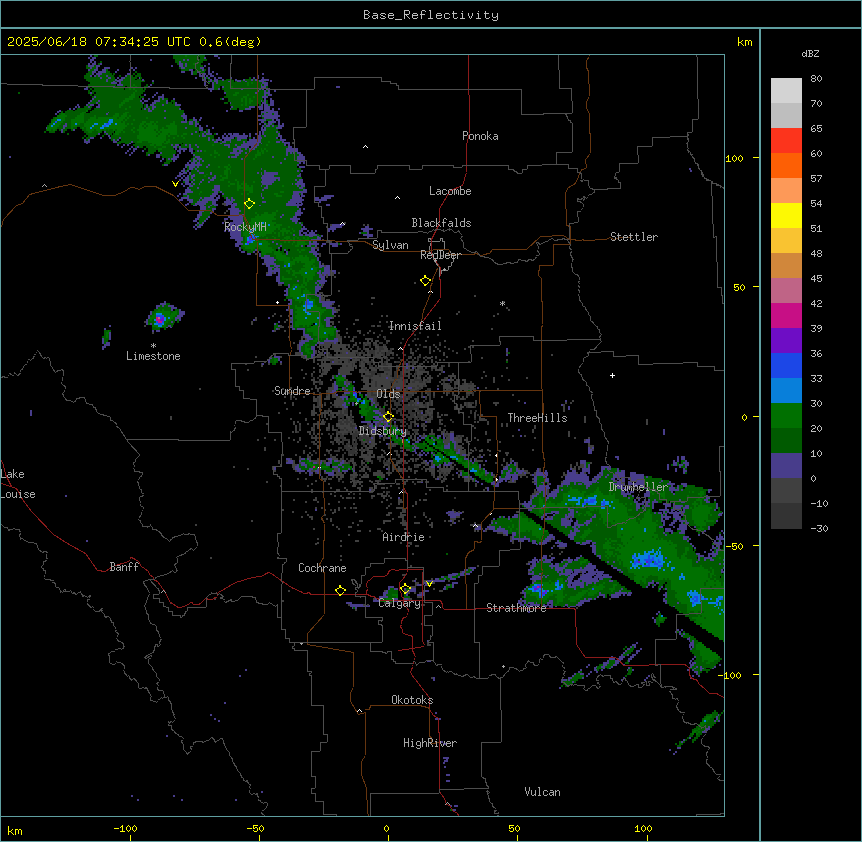Click the Lake Louise label

18,484
